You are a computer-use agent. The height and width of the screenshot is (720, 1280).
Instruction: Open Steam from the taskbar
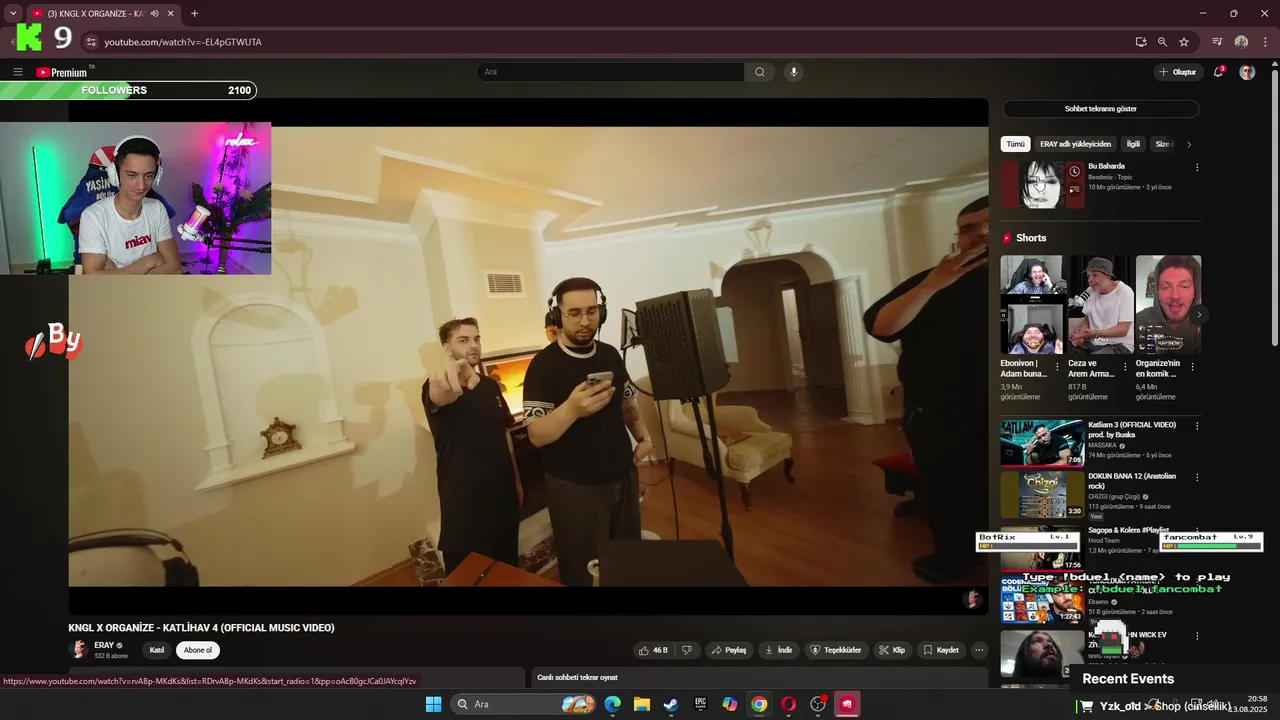point(671,704)
